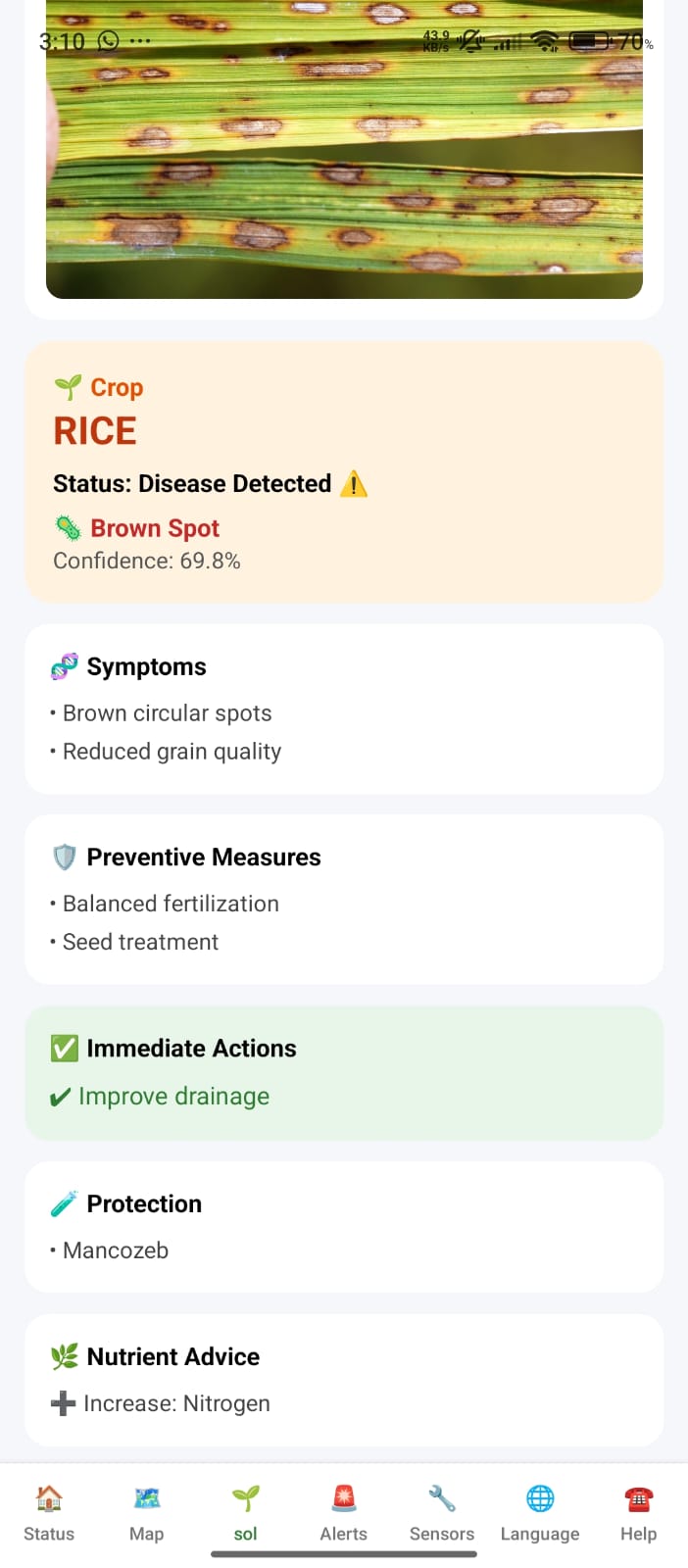The image size is (688, 1568).
Task: Go to the Sensors wrench tab
Action: pyautogui.click(x=442, y=1513)
